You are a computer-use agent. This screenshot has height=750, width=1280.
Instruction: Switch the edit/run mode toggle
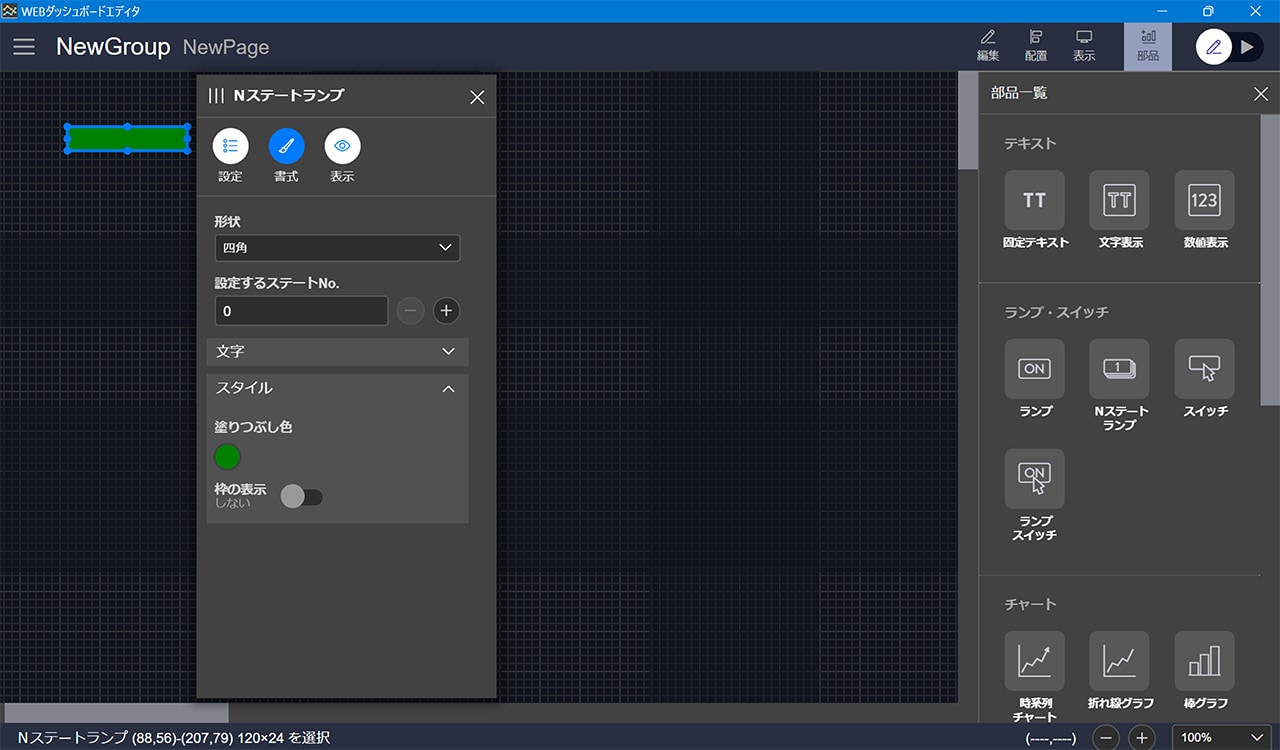point(1230,47)
